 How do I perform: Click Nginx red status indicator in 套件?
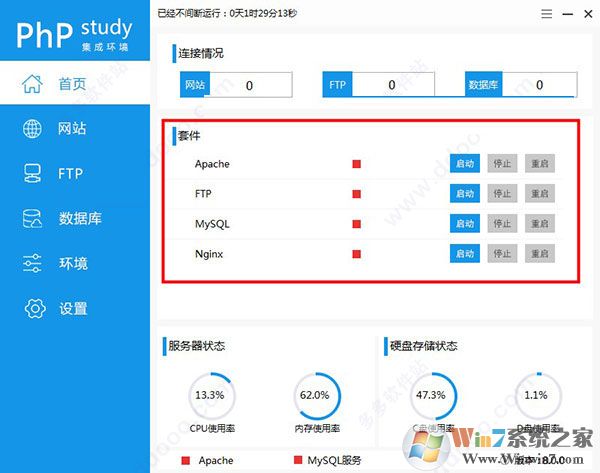click(357, 254)
